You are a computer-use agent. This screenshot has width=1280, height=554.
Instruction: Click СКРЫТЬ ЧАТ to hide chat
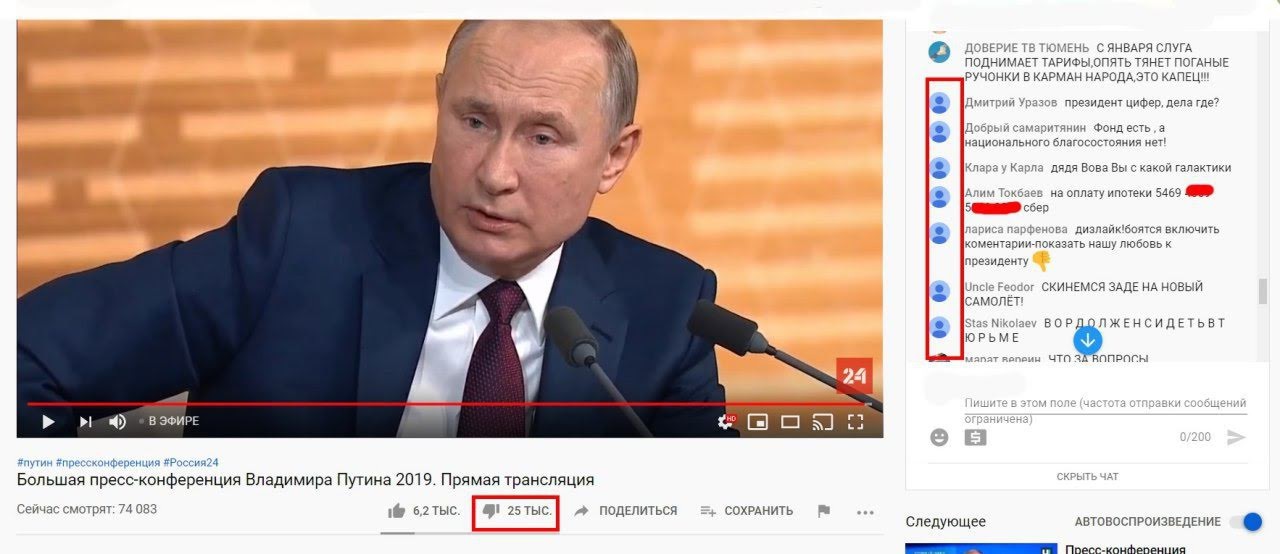[x=1087, y=477]
